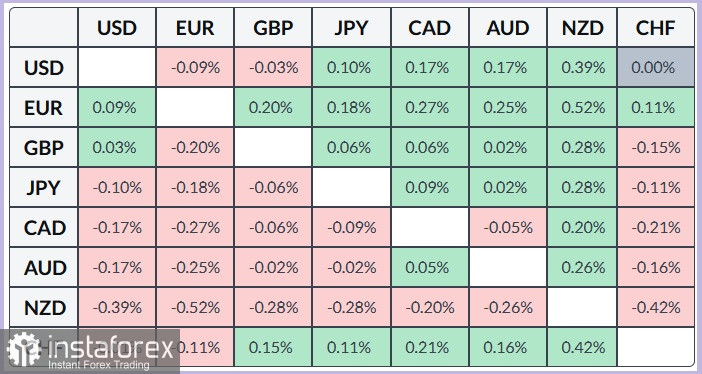Select the JPY row label
The height and width of the screenshot is (374, 702).
tap(43, 187)
